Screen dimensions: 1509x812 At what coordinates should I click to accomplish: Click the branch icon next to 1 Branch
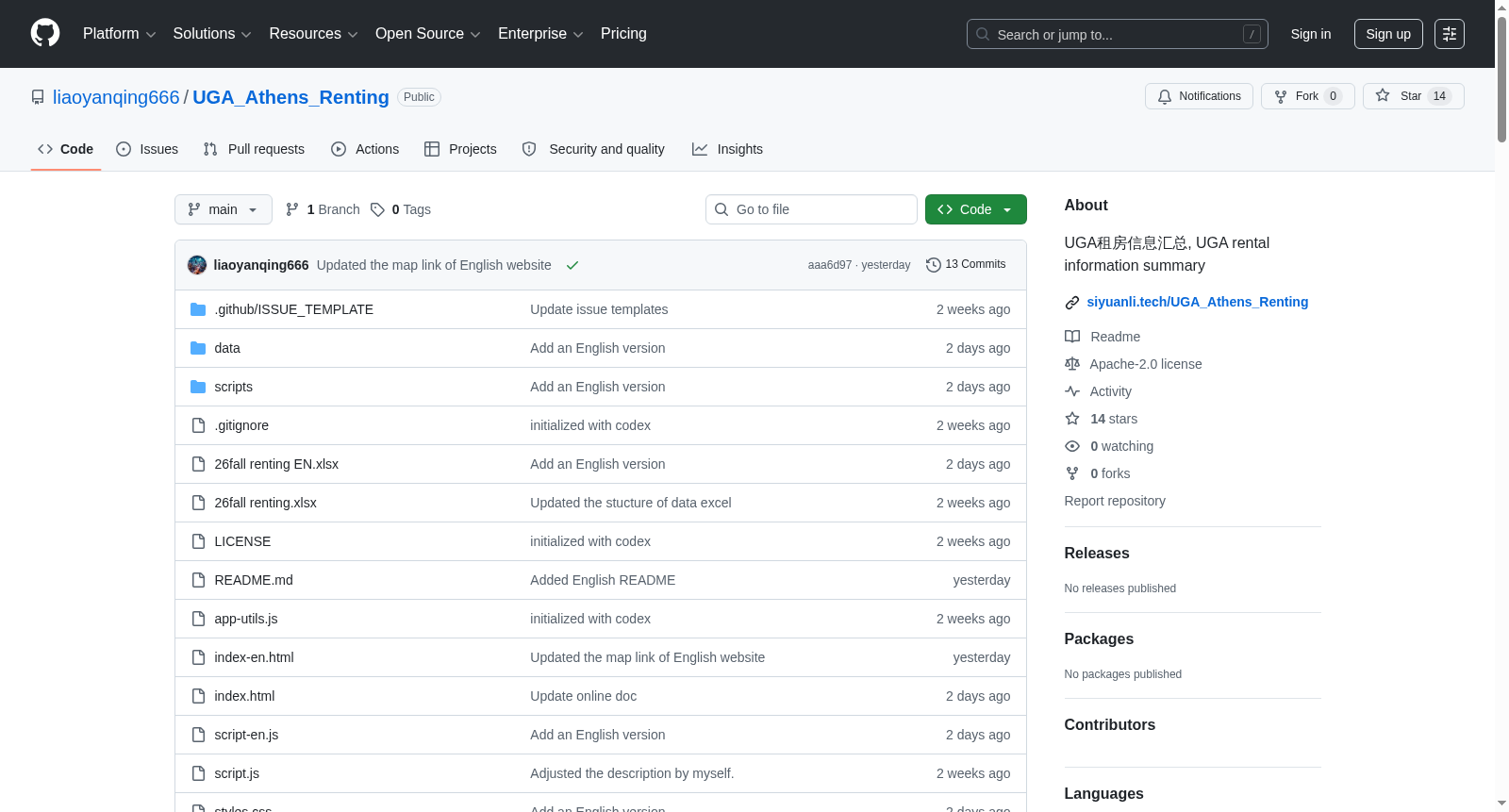pyautogui.click(x=292, y=209)
